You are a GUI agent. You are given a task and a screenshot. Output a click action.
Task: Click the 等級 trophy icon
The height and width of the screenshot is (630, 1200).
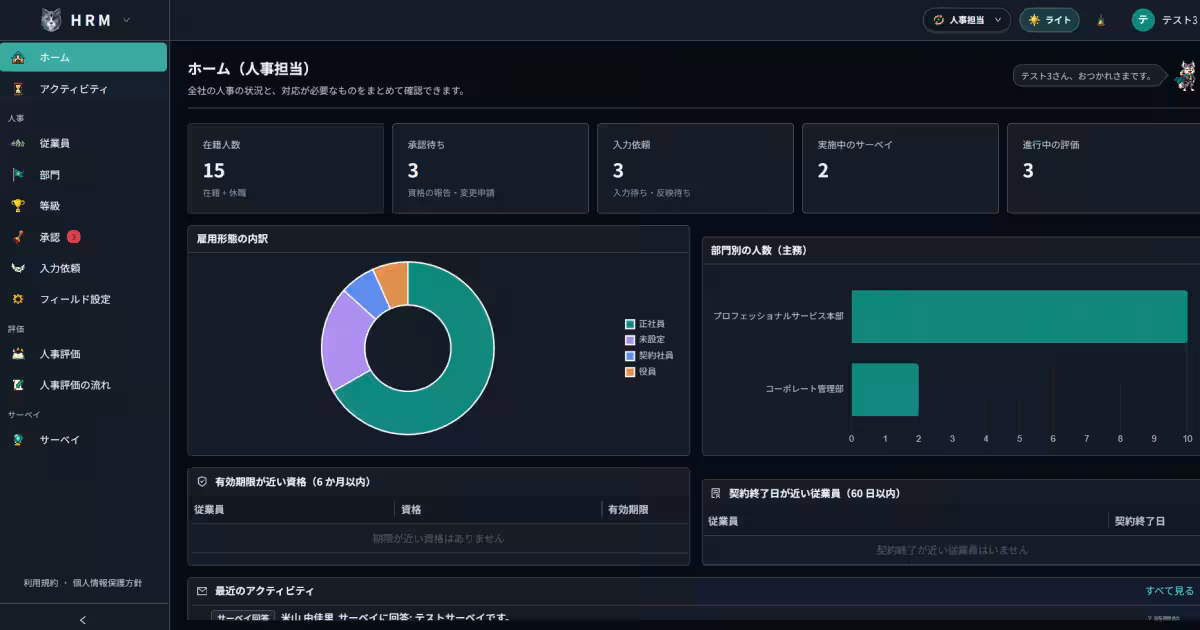(x=18, y=206)
